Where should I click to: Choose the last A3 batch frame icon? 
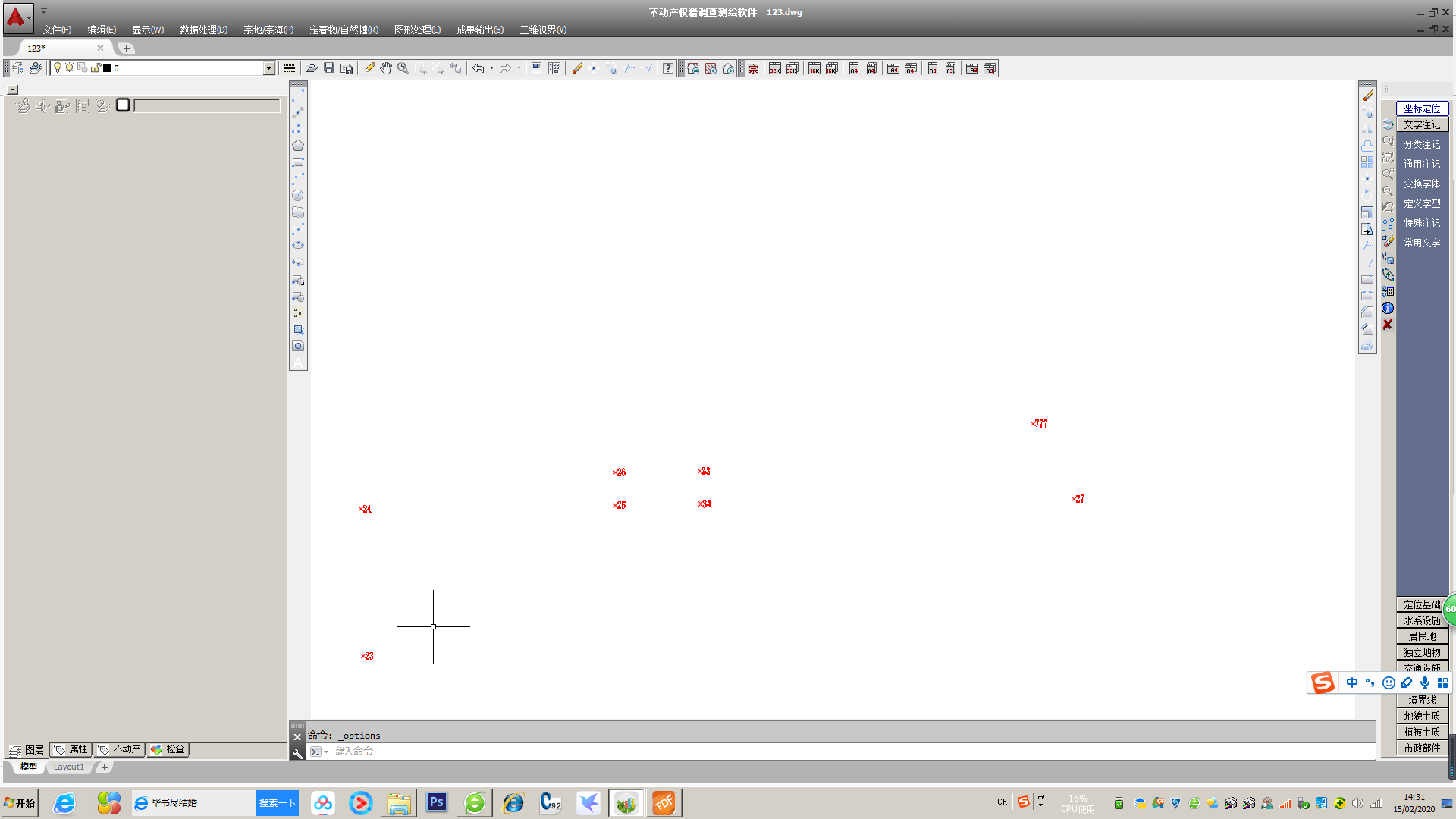coord(990,69)
